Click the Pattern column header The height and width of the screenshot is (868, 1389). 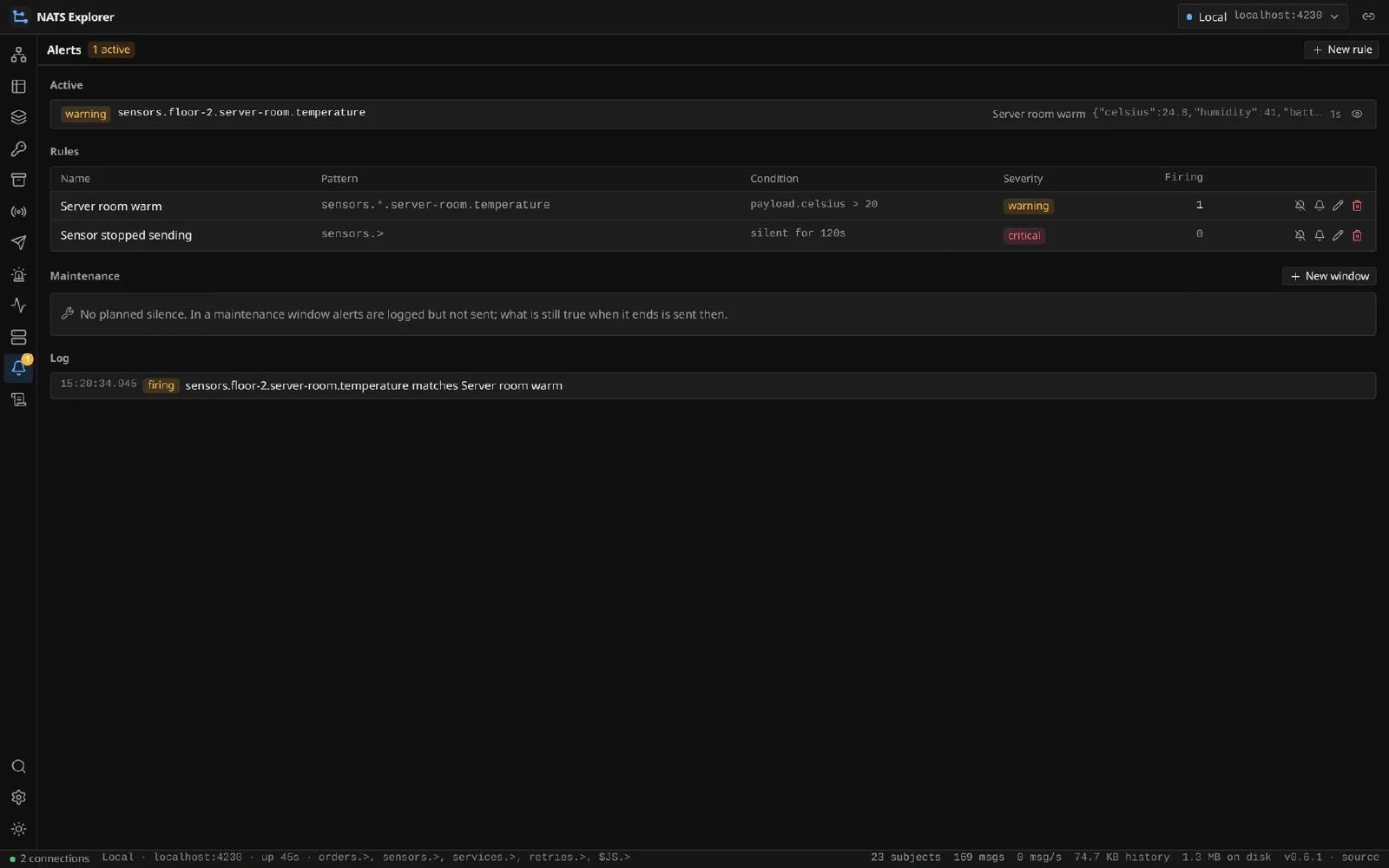point(339,179)
